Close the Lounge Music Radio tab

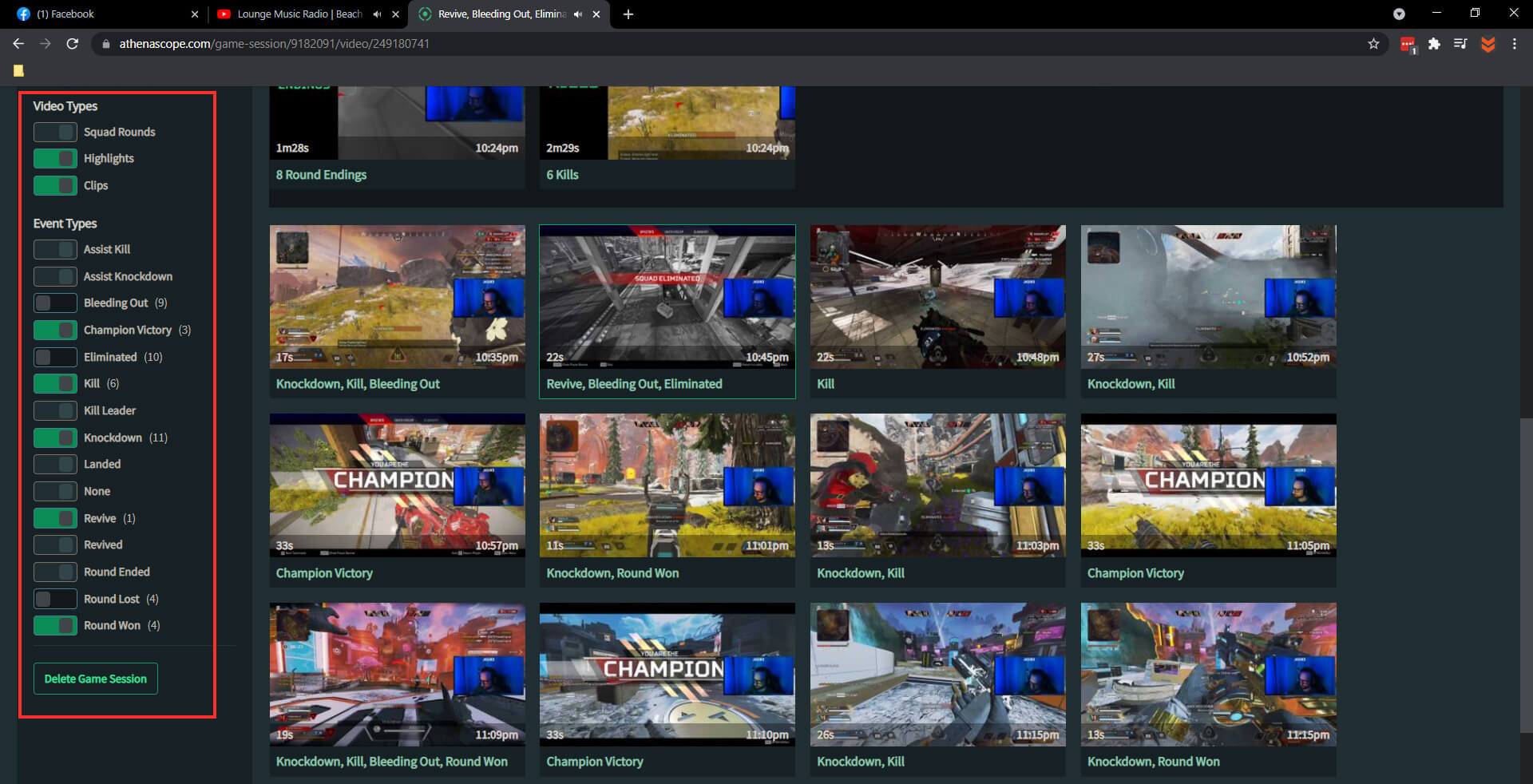pos(396,14)
